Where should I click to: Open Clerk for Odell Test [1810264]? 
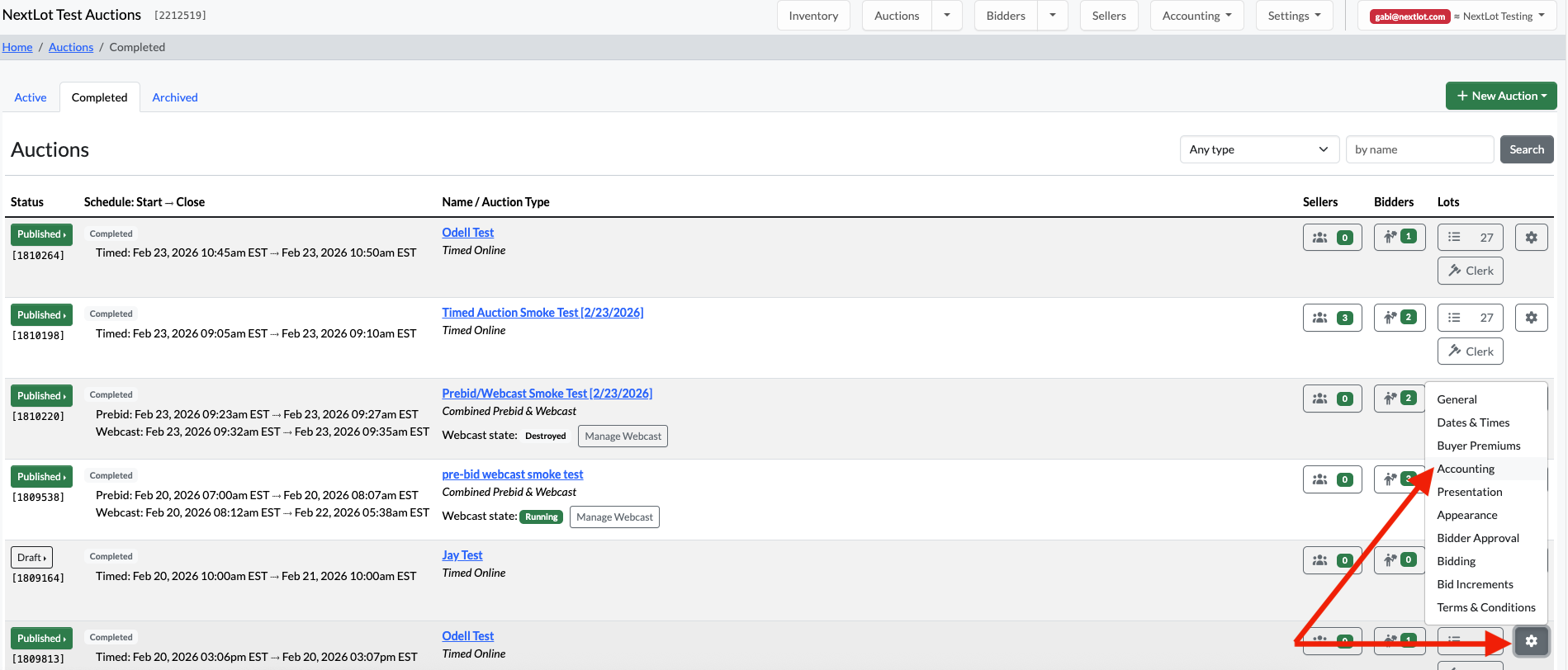(x=1470, y=271)
